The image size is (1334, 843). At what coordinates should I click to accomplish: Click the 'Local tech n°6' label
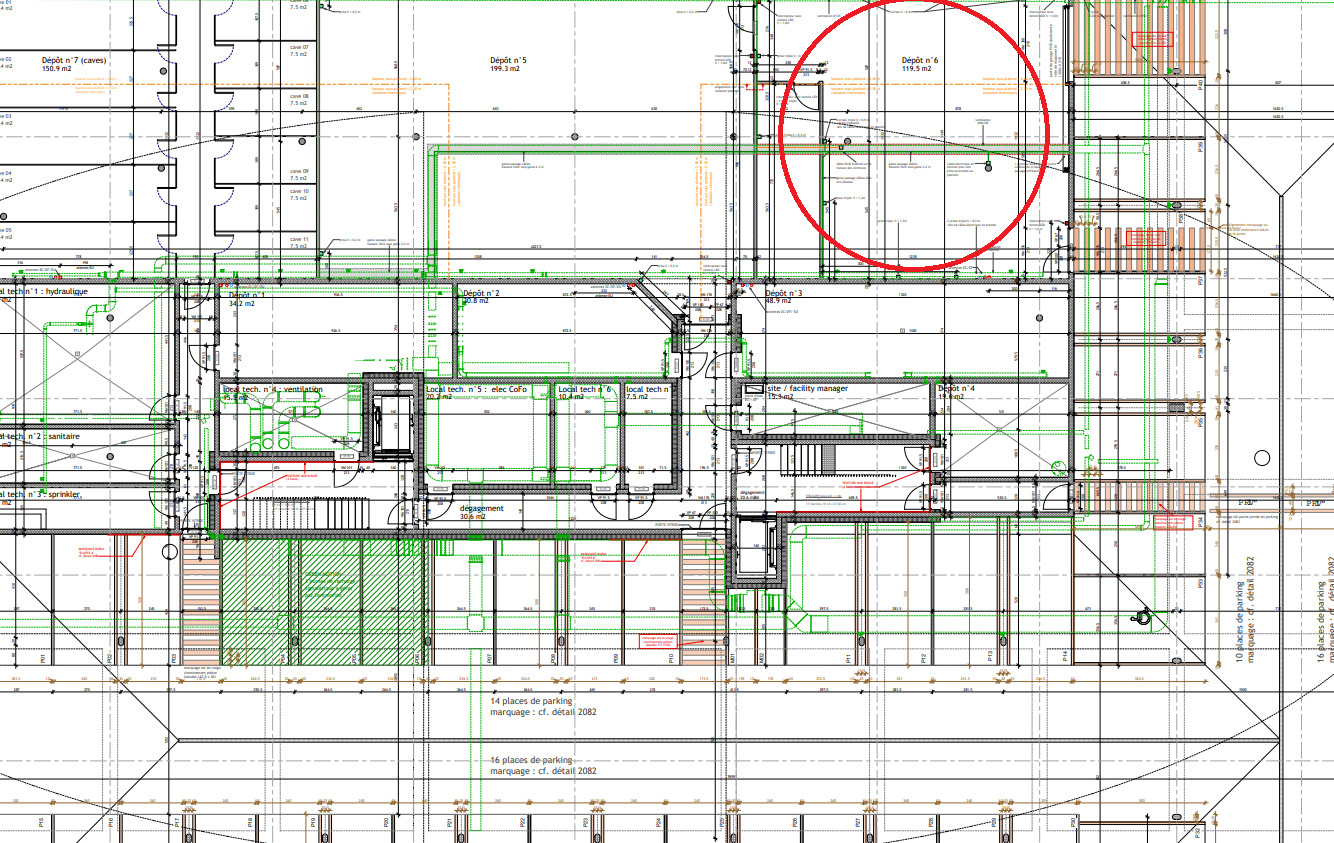click(x=585, y=389)
